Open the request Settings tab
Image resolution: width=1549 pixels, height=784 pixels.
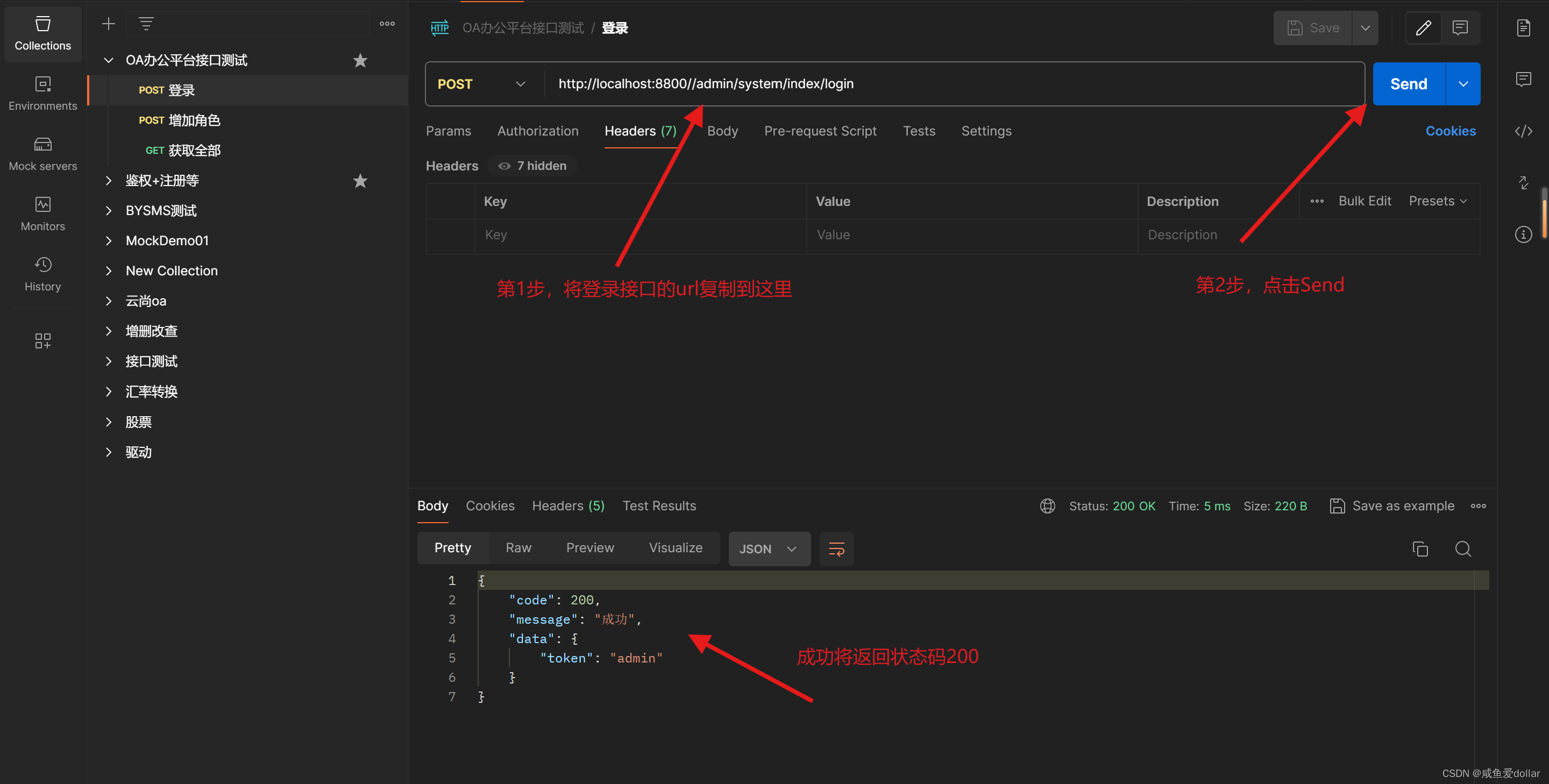(x=986, y=131)
